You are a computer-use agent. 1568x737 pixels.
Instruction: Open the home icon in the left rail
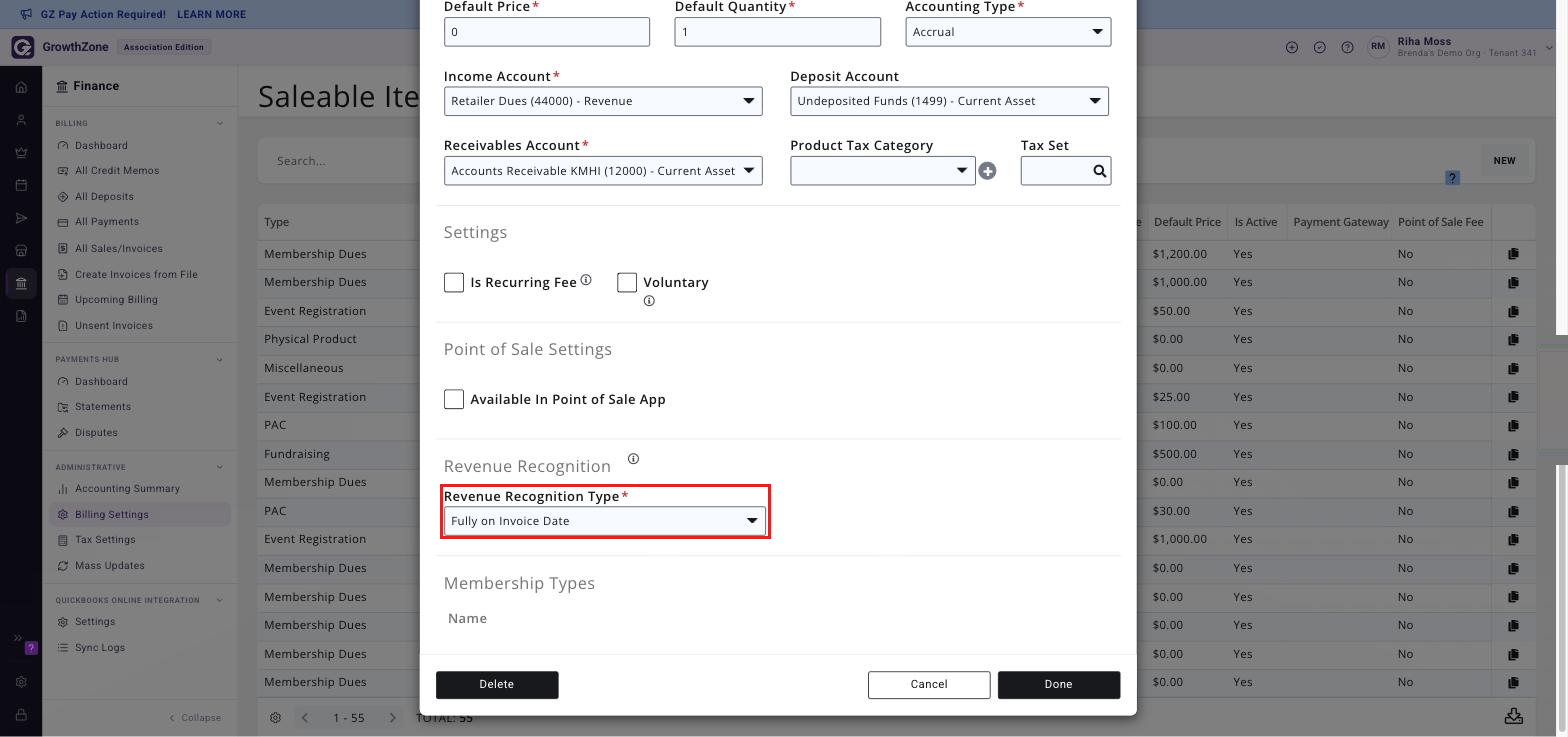click(x=21, y=88)
